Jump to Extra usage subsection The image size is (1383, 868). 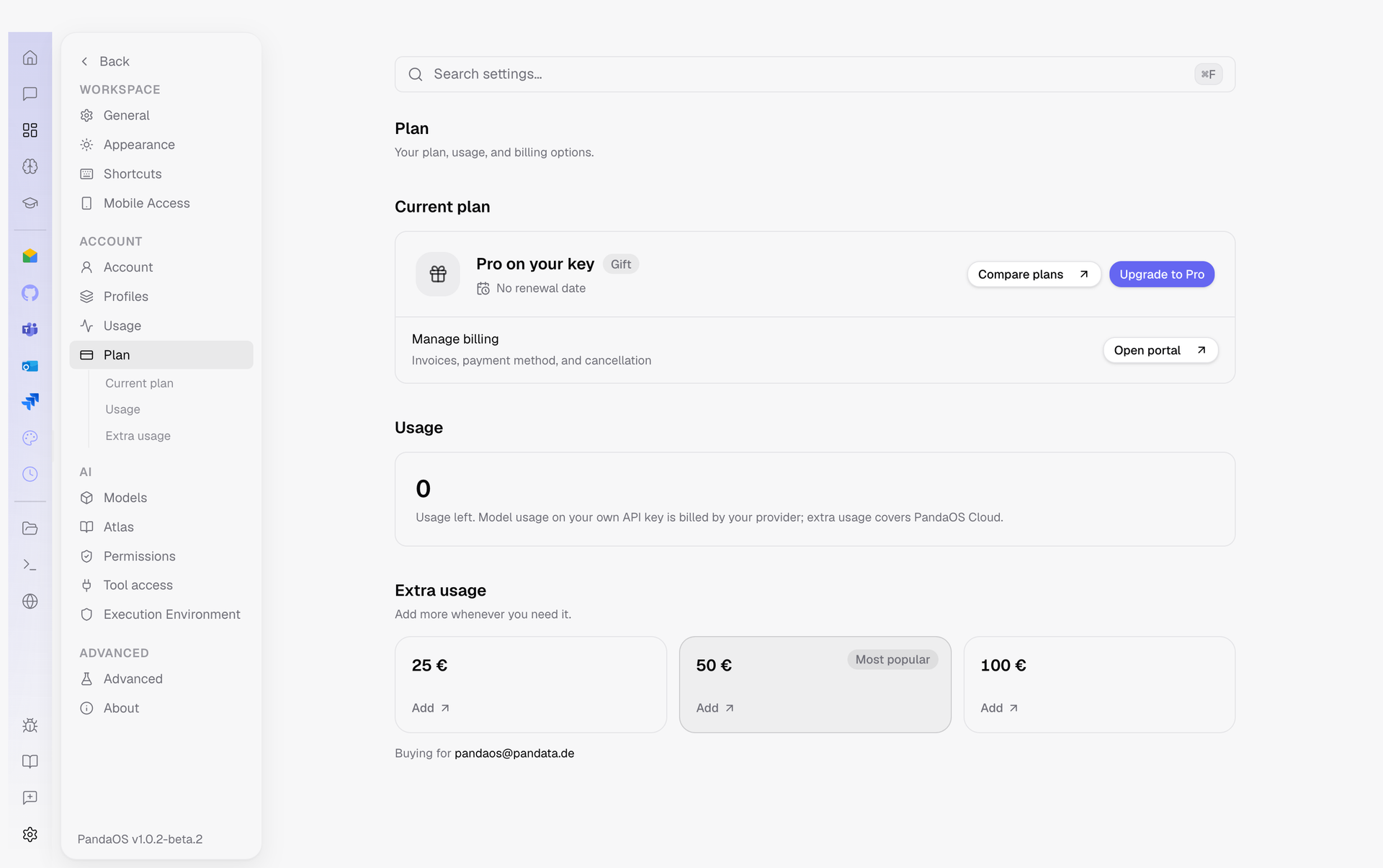click(138, 436)
